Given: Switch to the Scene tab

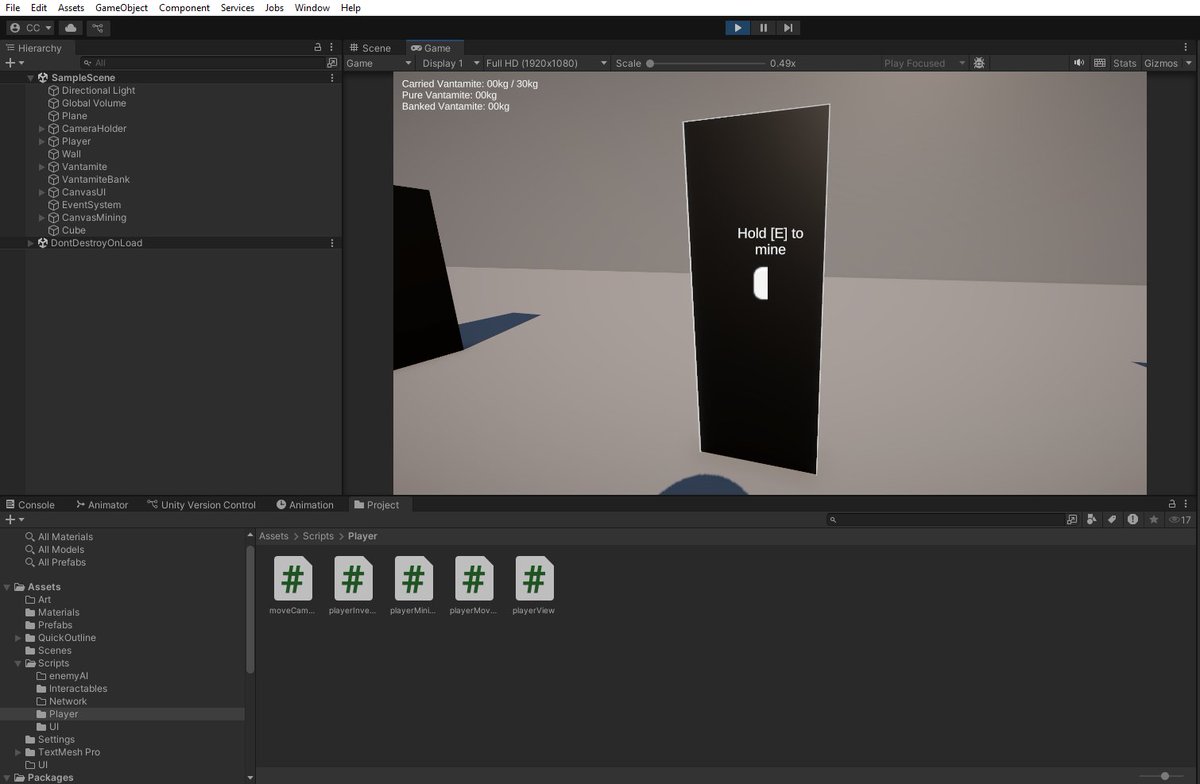Looking at the screenshot, I should coord(370,47).
